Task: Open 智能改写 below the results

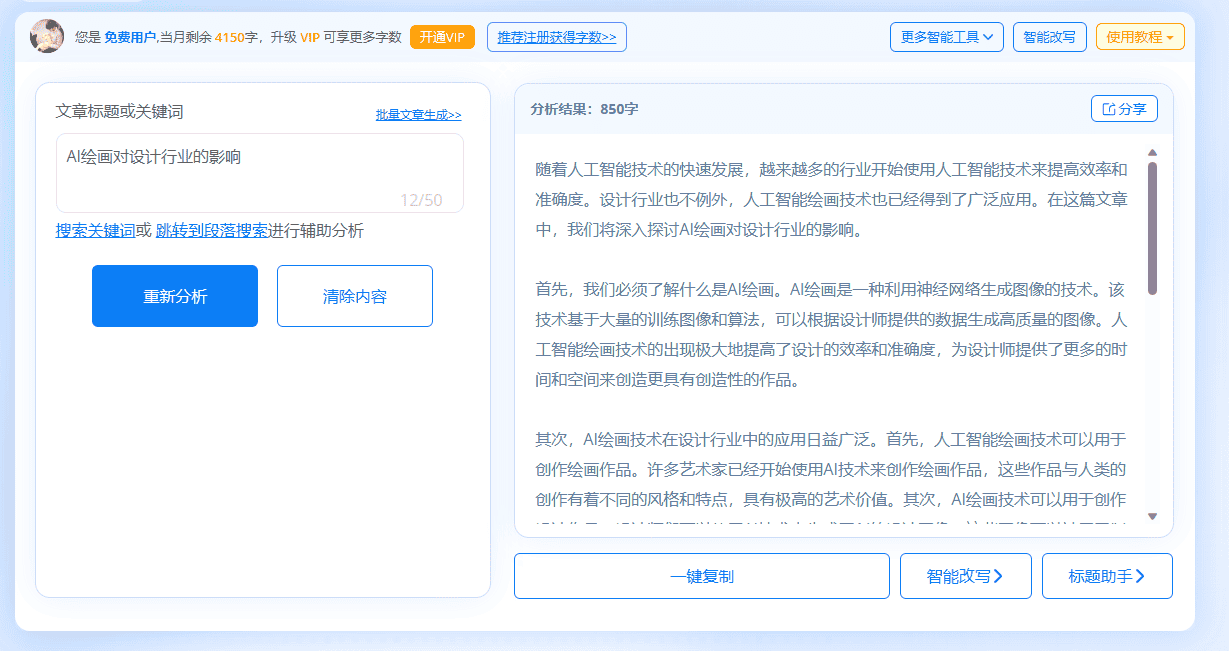Action: point(966,576)
